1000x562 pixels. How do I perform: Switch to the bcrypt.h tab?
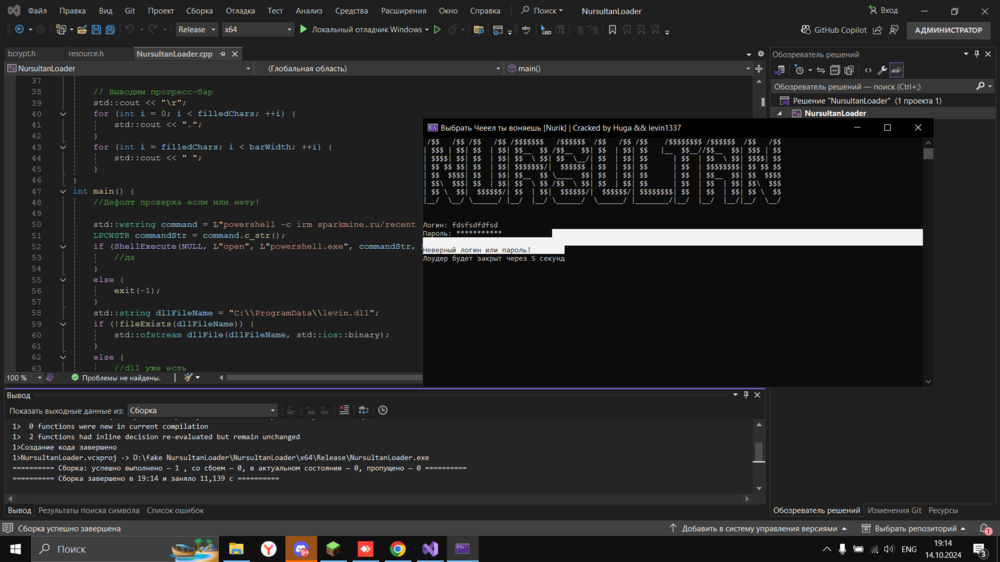22,54
